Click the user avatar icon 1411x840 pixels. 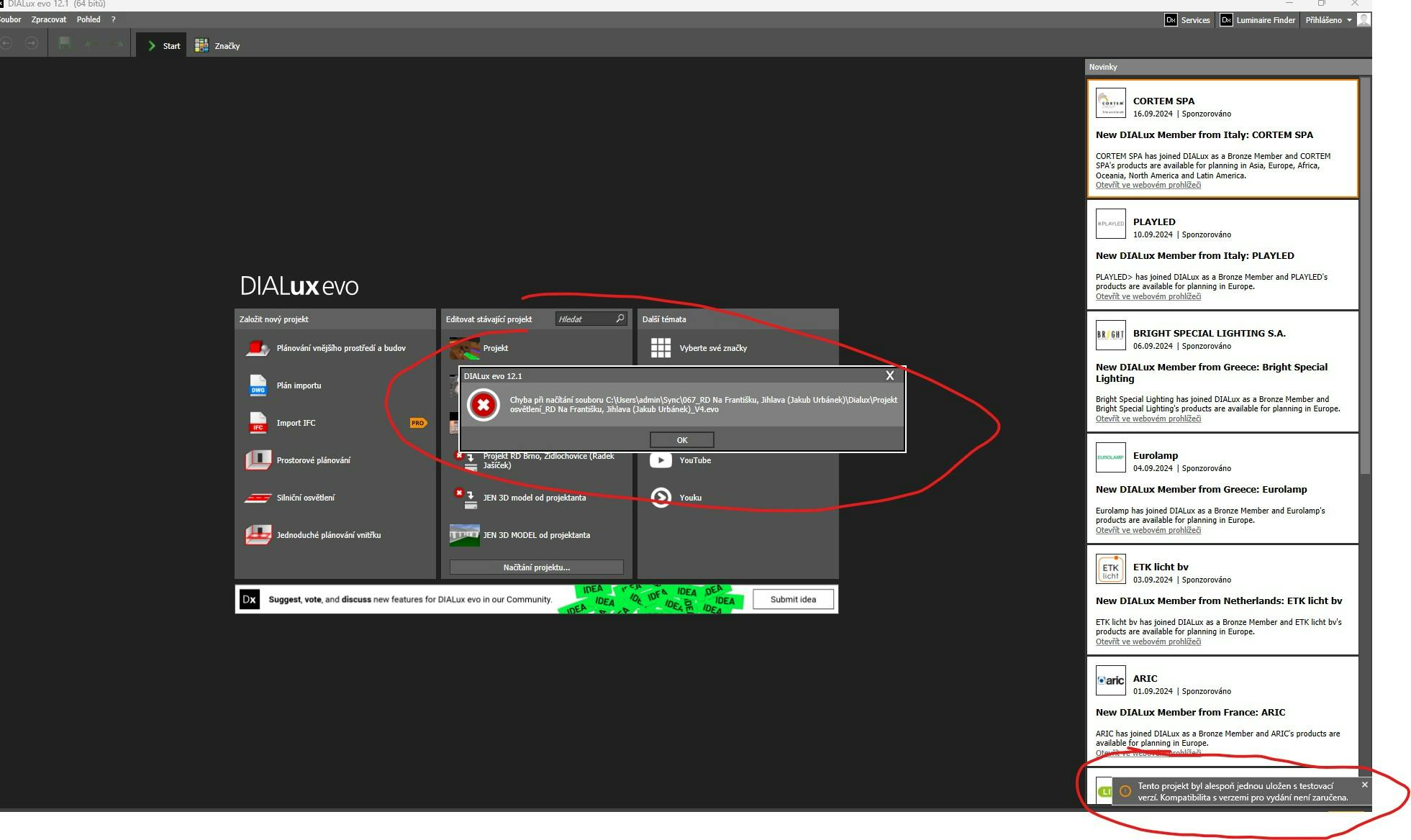1364,20
